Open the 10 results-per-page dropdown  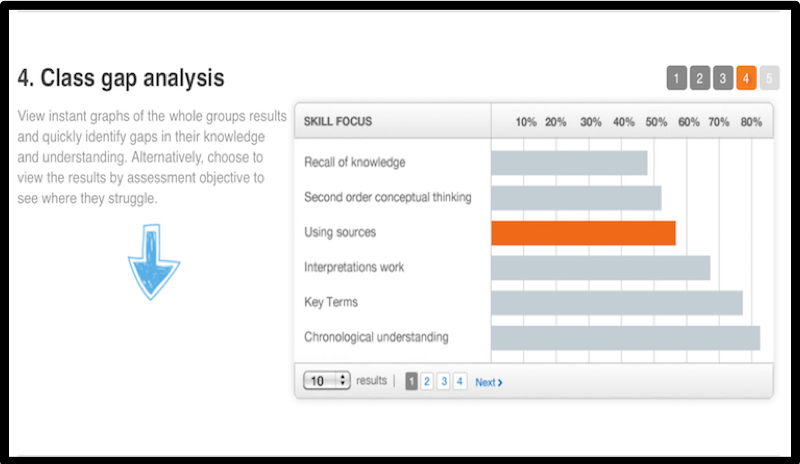point(327,380)
